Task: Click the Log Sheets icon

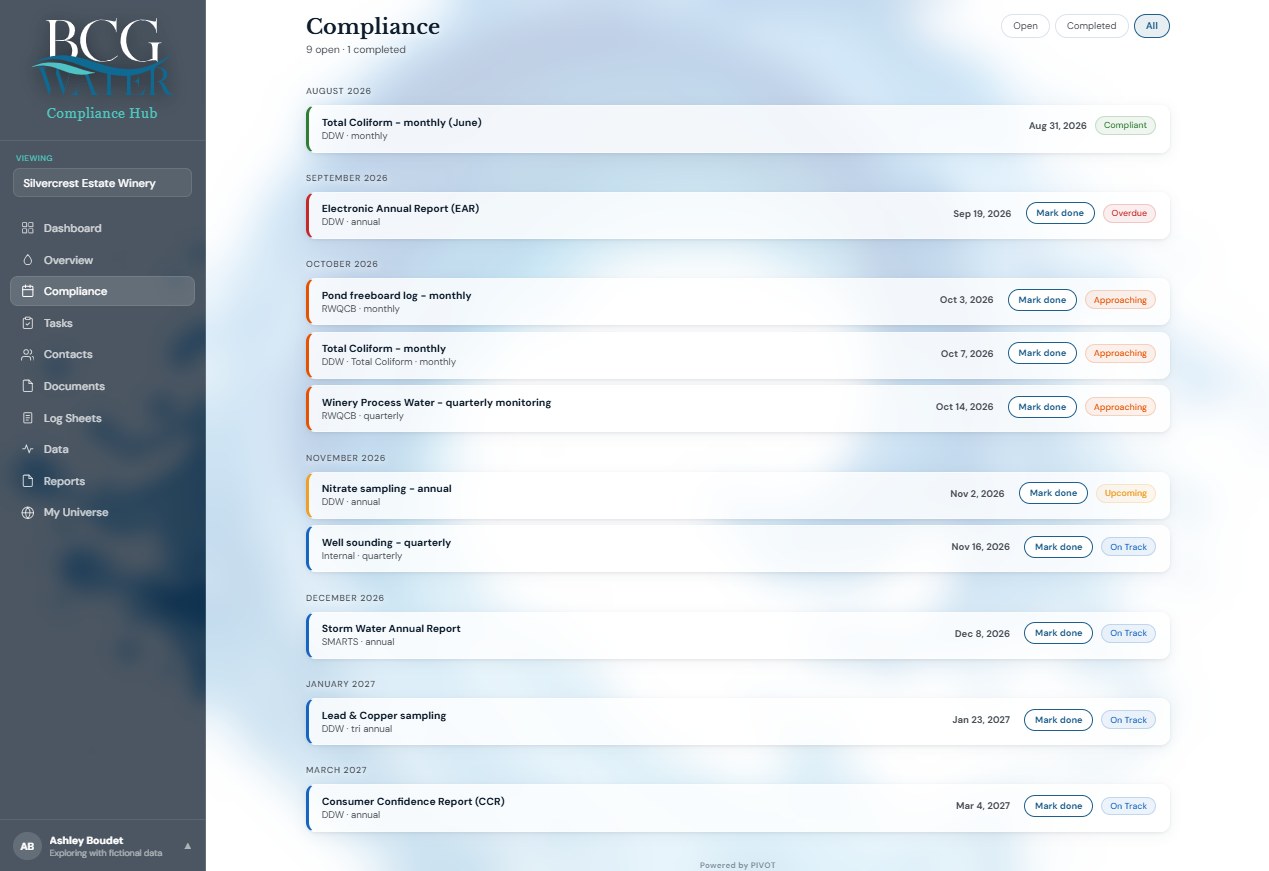Action: tap(28, 418)
